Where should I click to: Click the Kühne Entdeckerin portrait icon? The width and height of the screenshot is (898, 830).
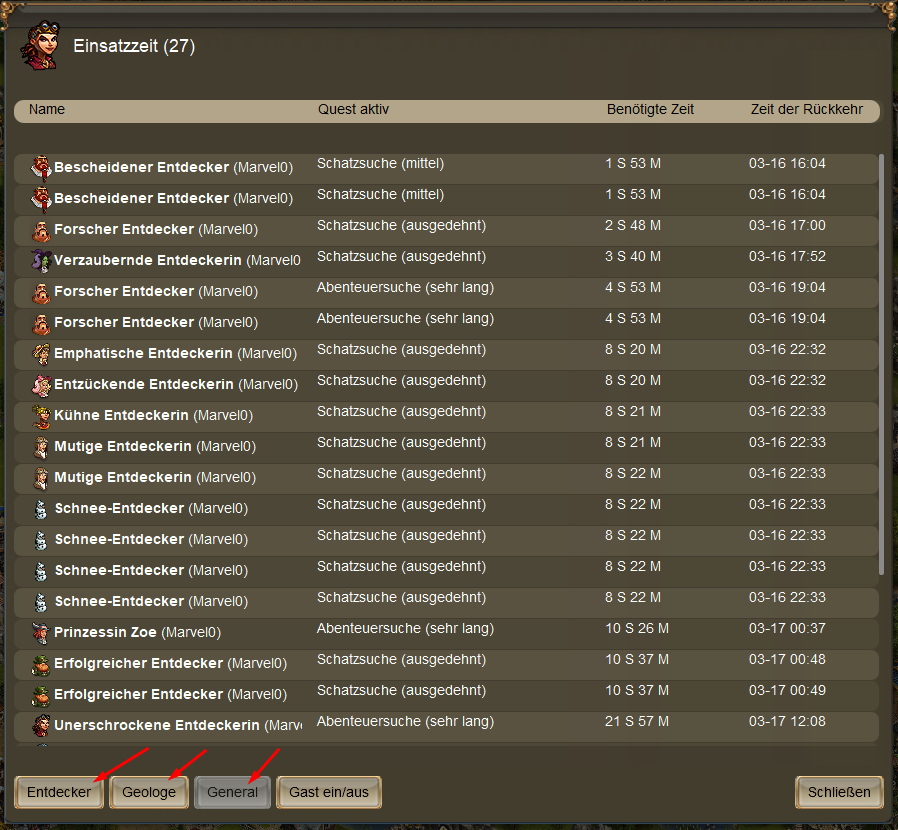coord(40,415)
